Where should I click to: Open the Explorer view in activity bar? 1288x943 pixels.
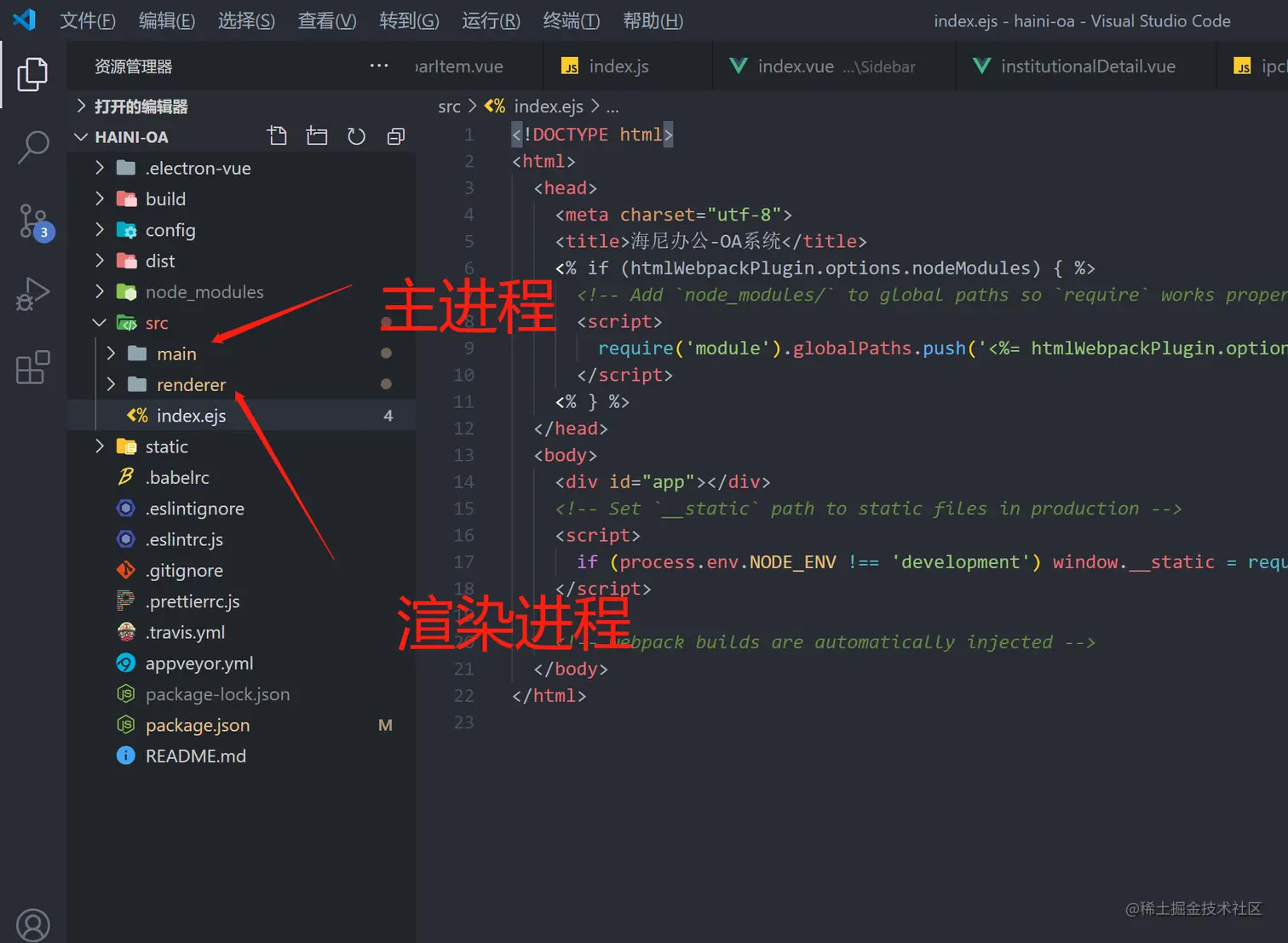(32, 74)
